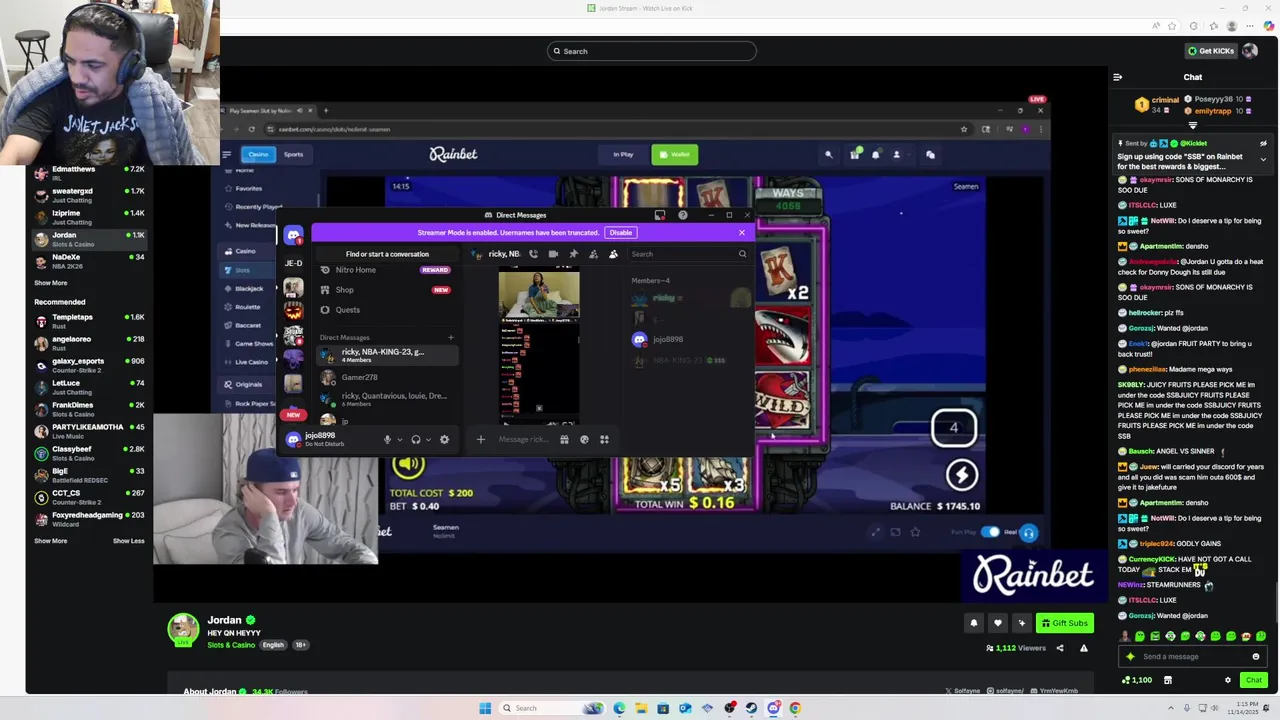
Task: Open Discord user settings gear
Action: [444, 439]
